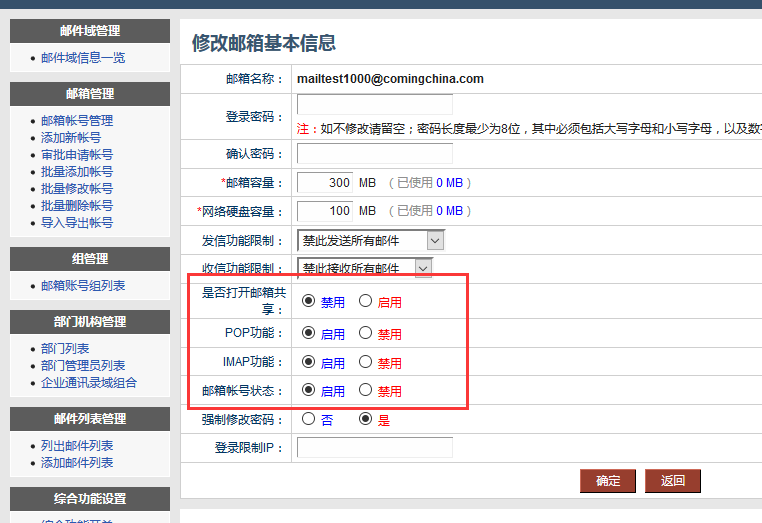Click the 确定 button
762x523 pixels.
pyautogui.click(x=608, y=481)
